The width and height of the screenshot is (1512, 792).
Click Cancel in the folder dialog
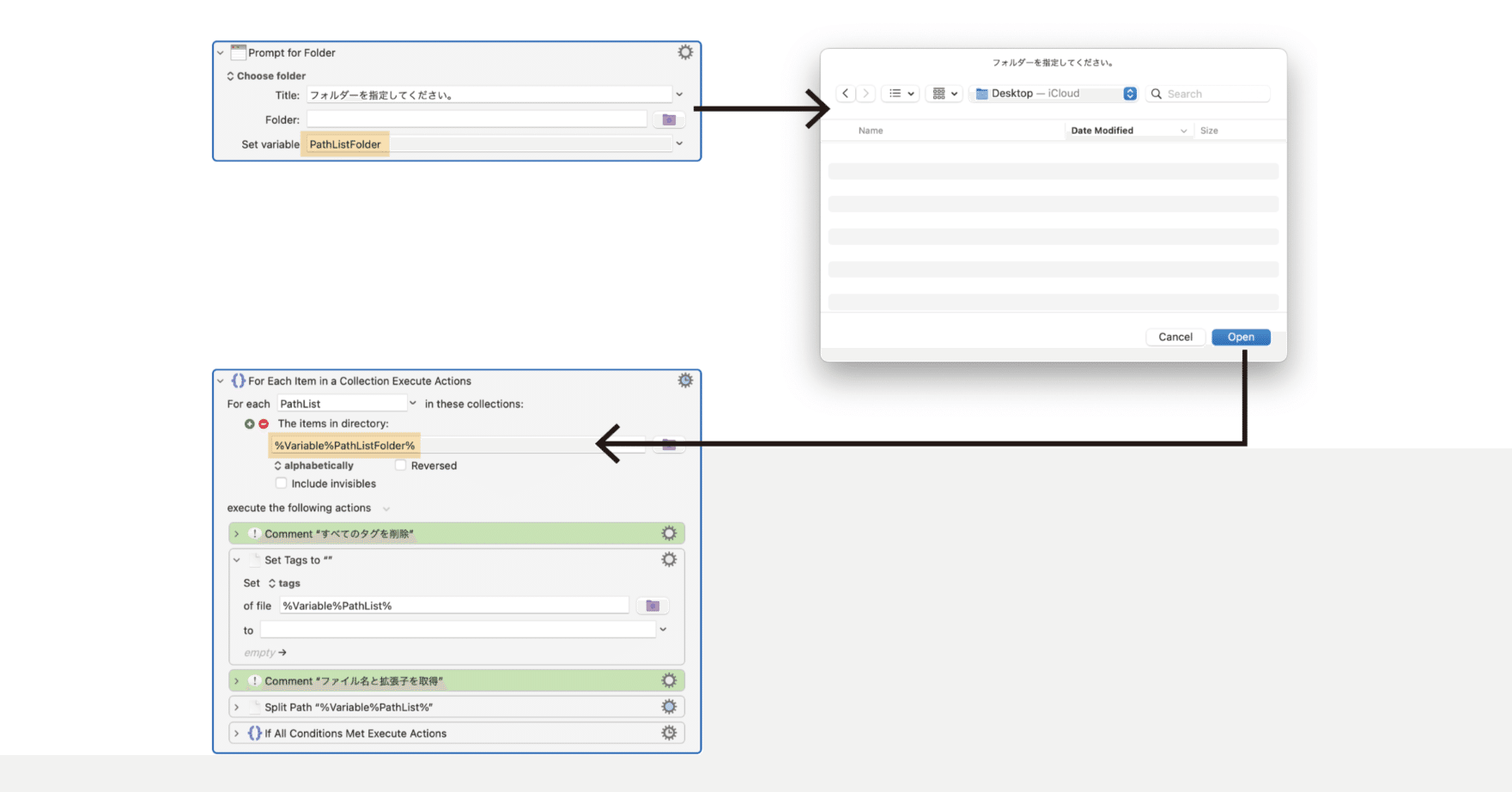(x=1175, y=337)
